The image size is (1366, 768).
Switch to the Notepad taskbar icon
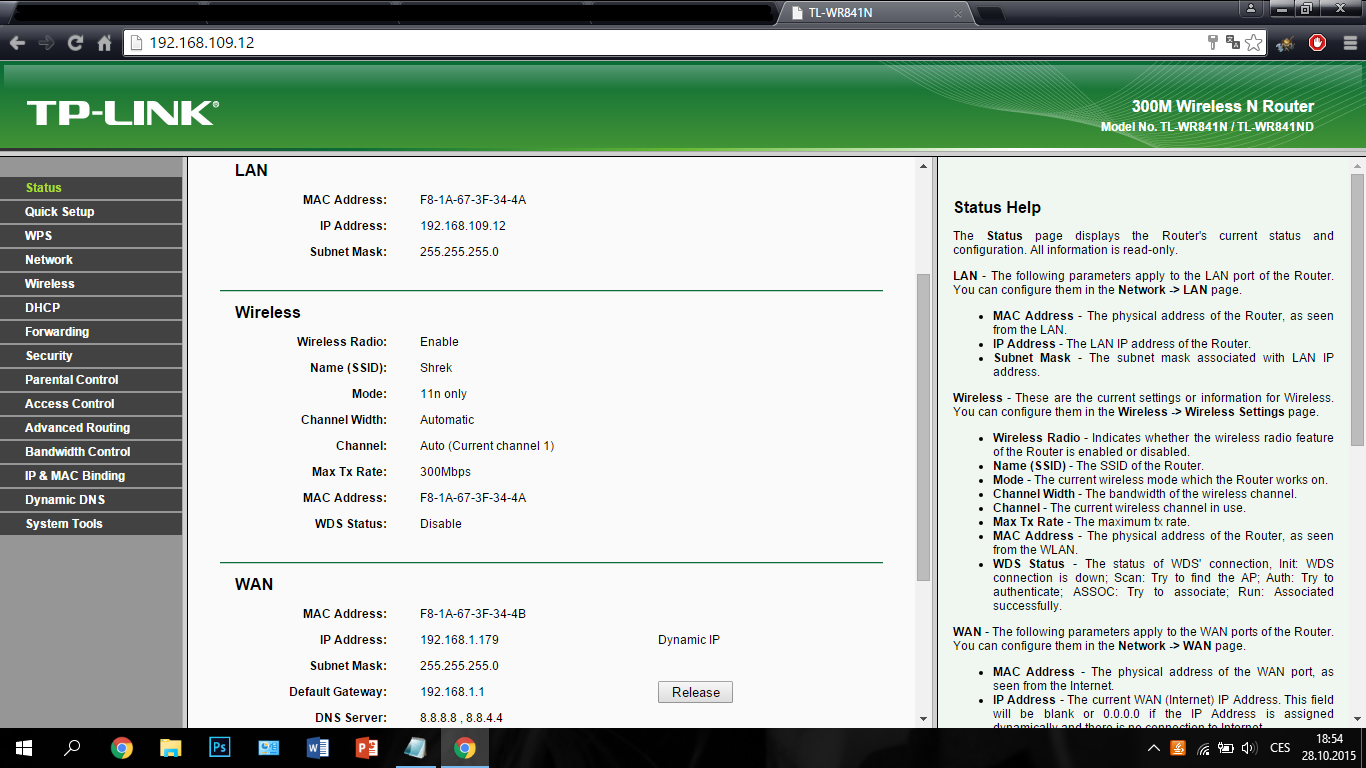[x=416, y=747]
